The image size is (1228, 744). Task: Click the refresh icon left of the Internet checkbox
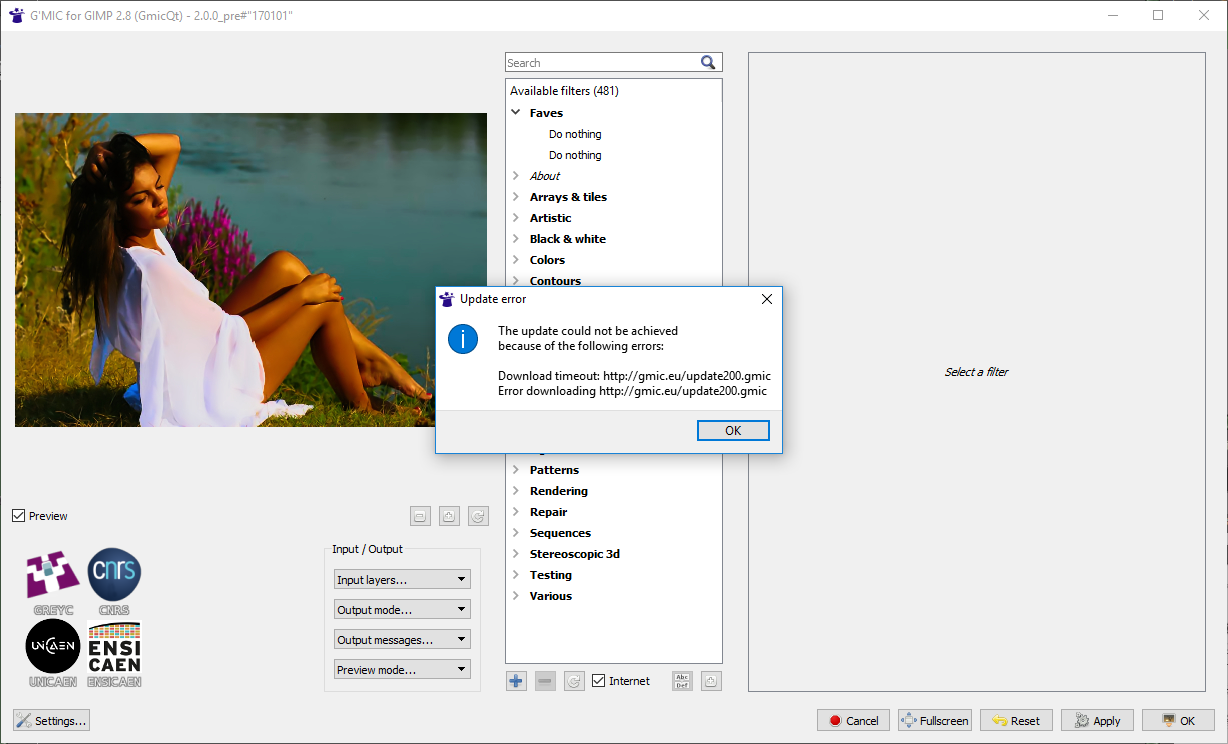[574, 681]
